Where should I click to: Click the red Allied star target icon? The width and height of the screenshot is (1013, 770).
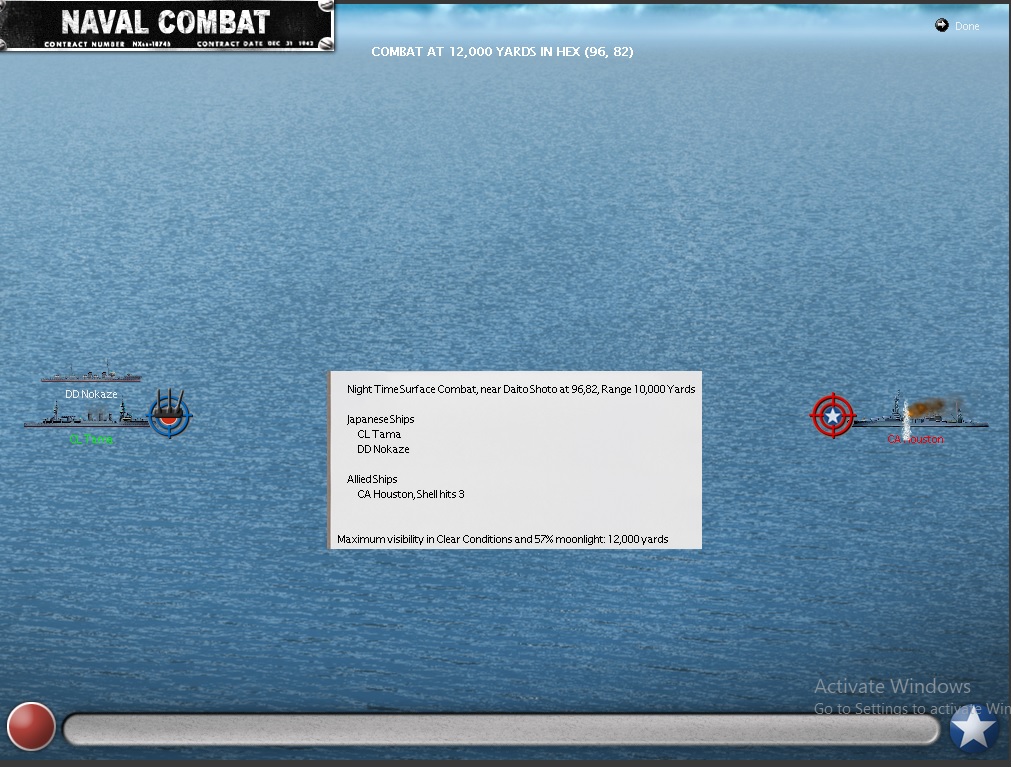(x=833, y=416)
